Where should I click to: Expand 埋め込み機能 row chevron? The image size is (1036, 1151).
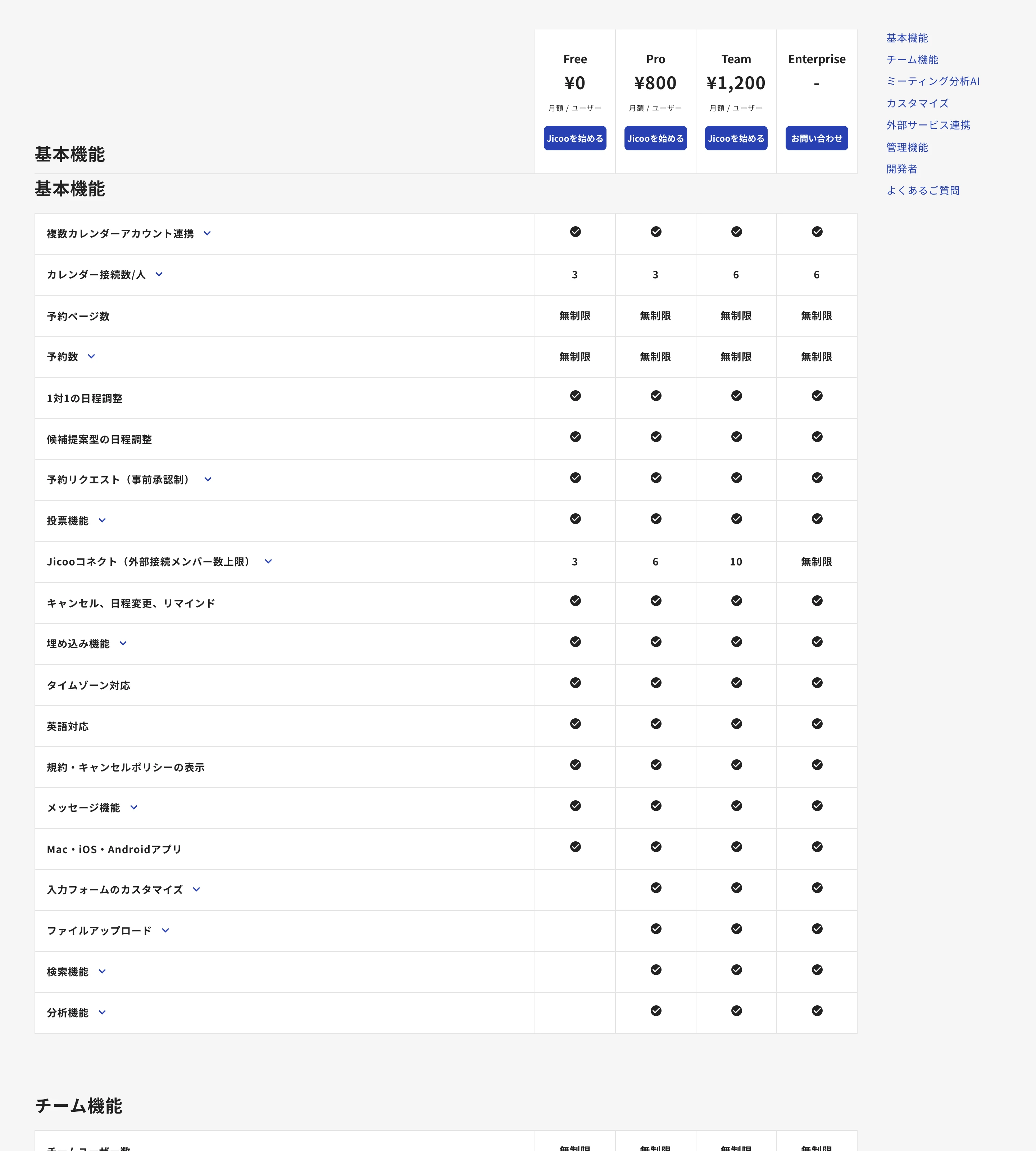(x=123, y=643)
